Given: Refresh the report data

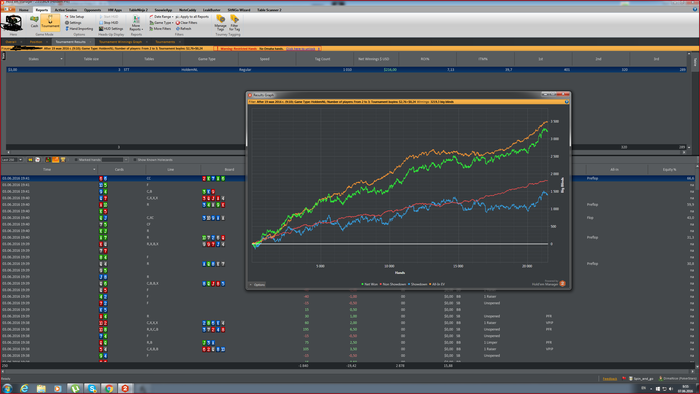Looking at the screenshot, I should coord(183,29).
